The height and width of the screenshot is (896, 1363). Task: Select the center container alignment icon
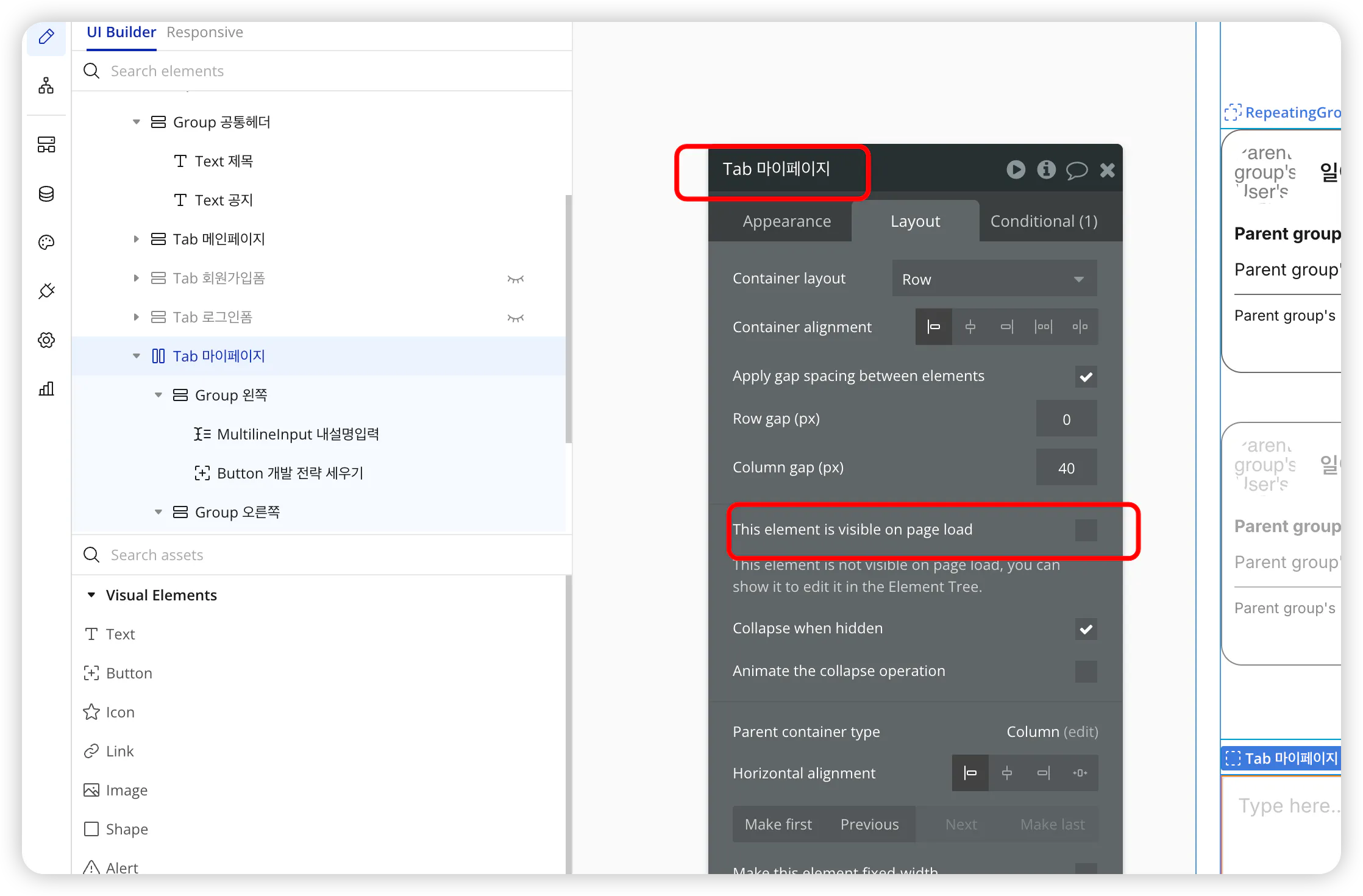pyautogui.click(x=970, y=327)
